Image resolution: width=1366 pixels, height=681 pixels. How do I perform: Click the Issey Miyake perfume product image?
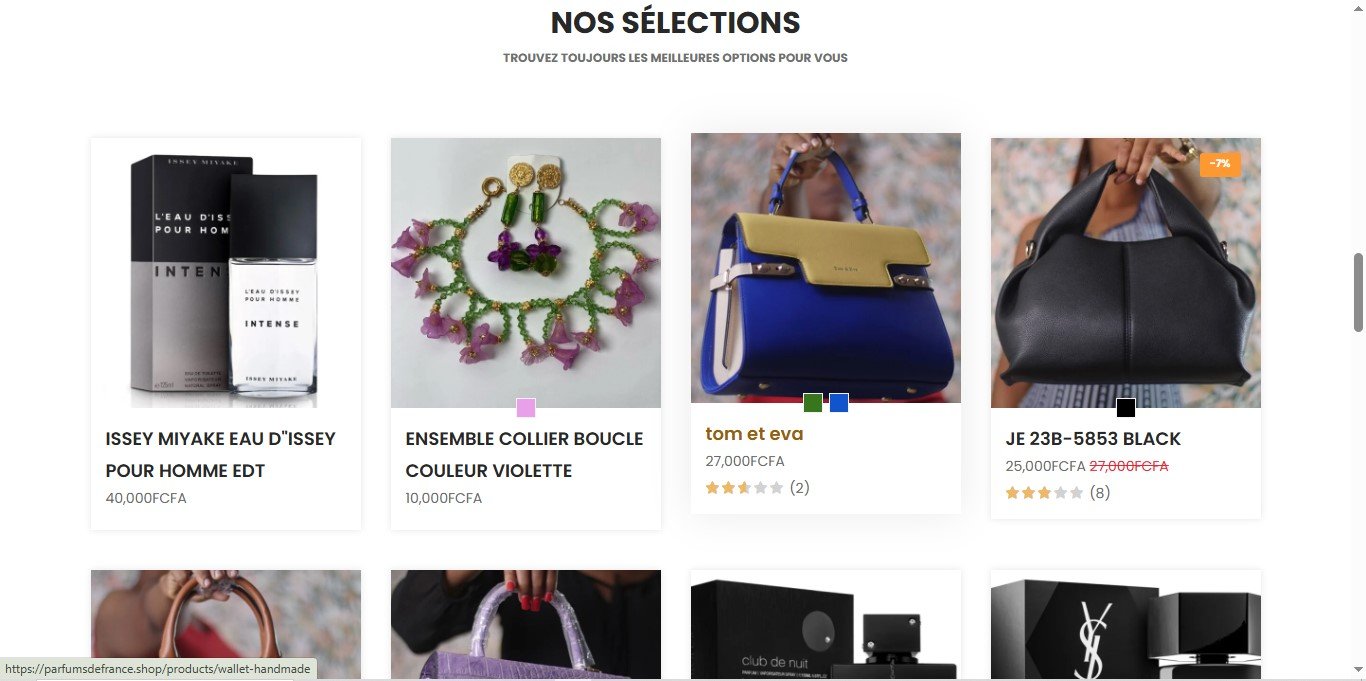point(226,272)
